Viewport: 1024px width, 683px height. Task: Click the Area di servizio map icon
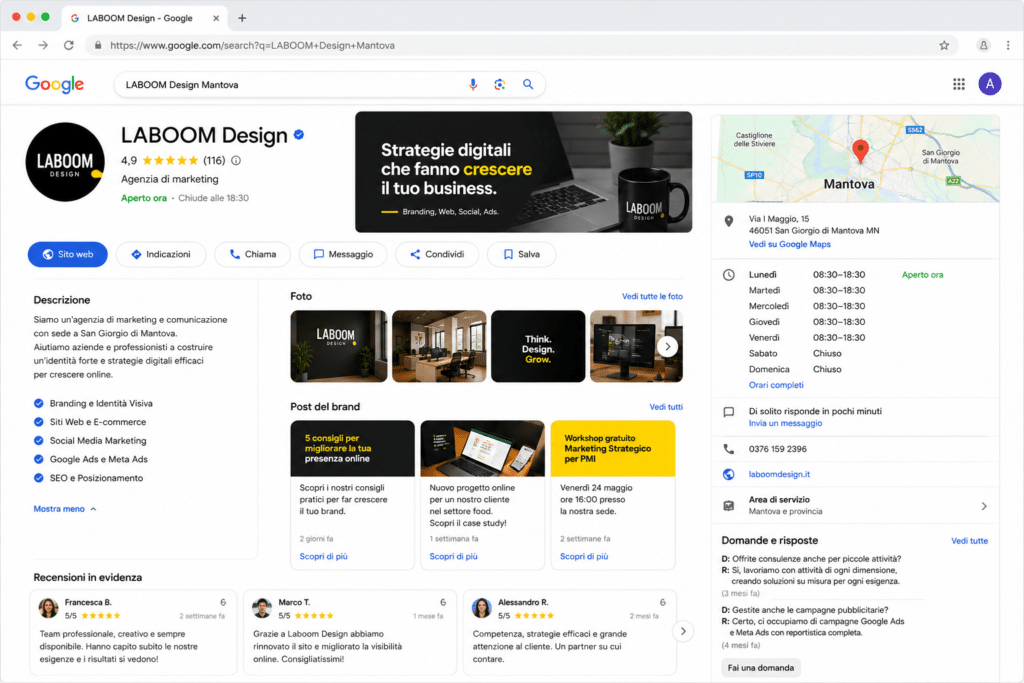click(729, 505)
